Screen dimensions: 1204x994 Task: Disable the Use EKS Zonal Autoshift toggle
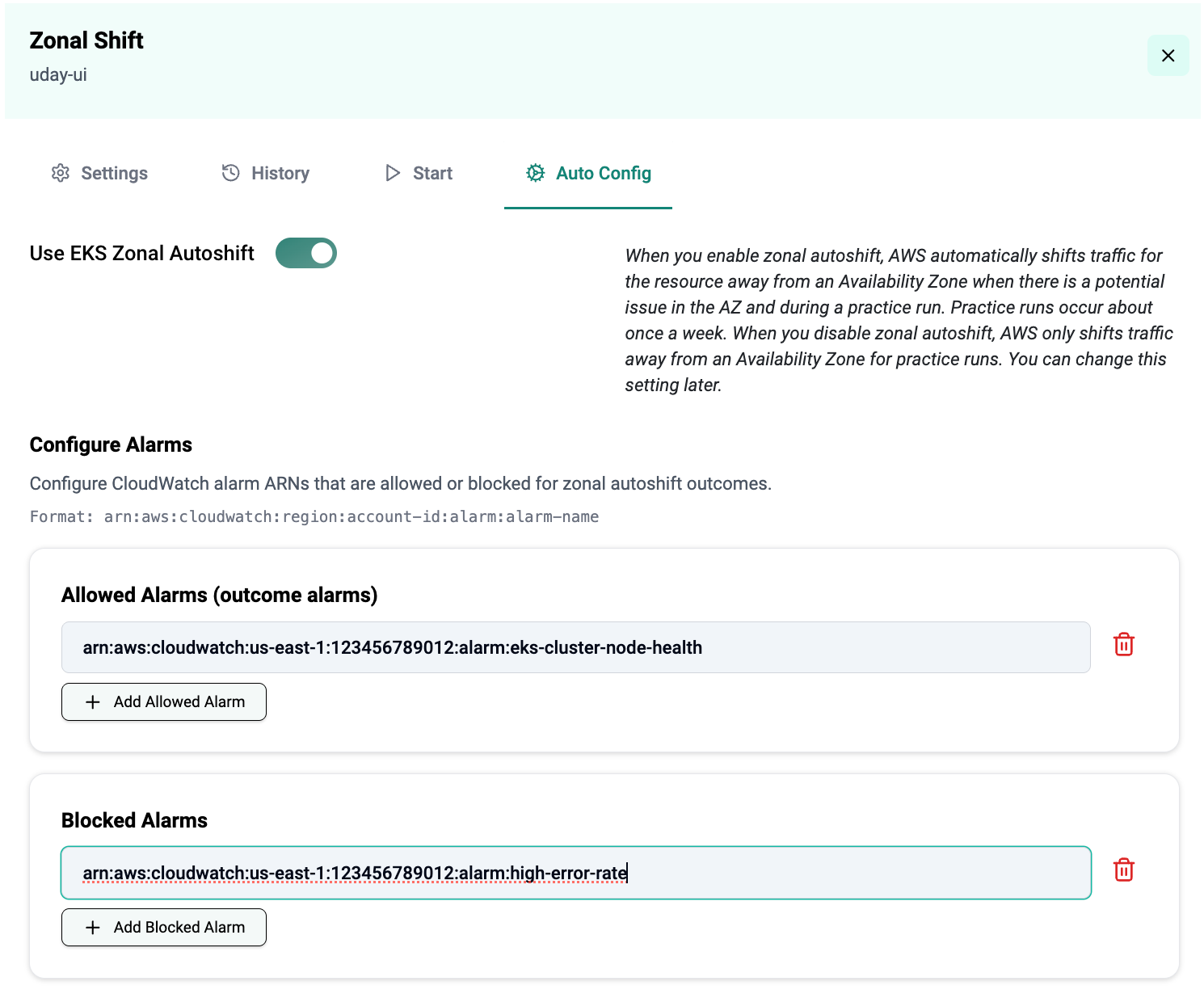pyautogui.click(x=306, y=253)
